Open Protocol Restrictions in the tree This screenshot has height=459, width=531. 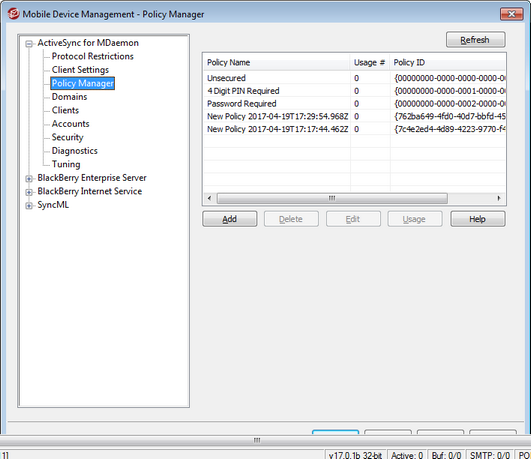(x=92, y=56)
